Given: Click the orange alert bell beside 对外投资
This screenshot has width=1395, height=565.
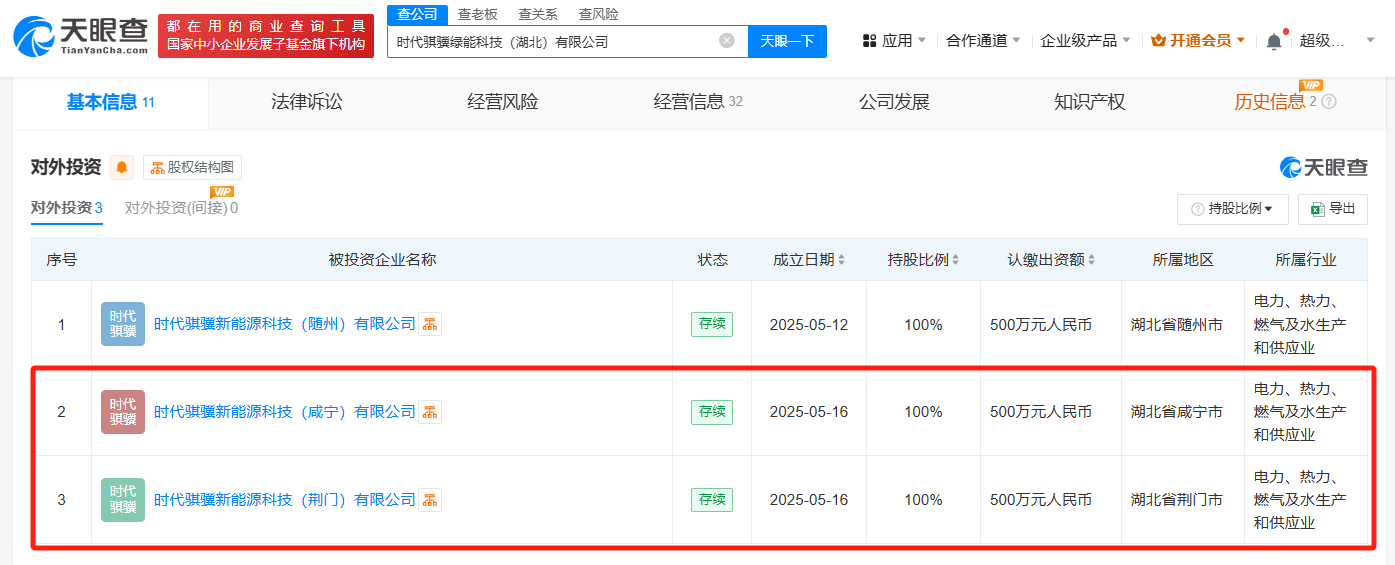Looking at the screenshot, I should point(122,167).
